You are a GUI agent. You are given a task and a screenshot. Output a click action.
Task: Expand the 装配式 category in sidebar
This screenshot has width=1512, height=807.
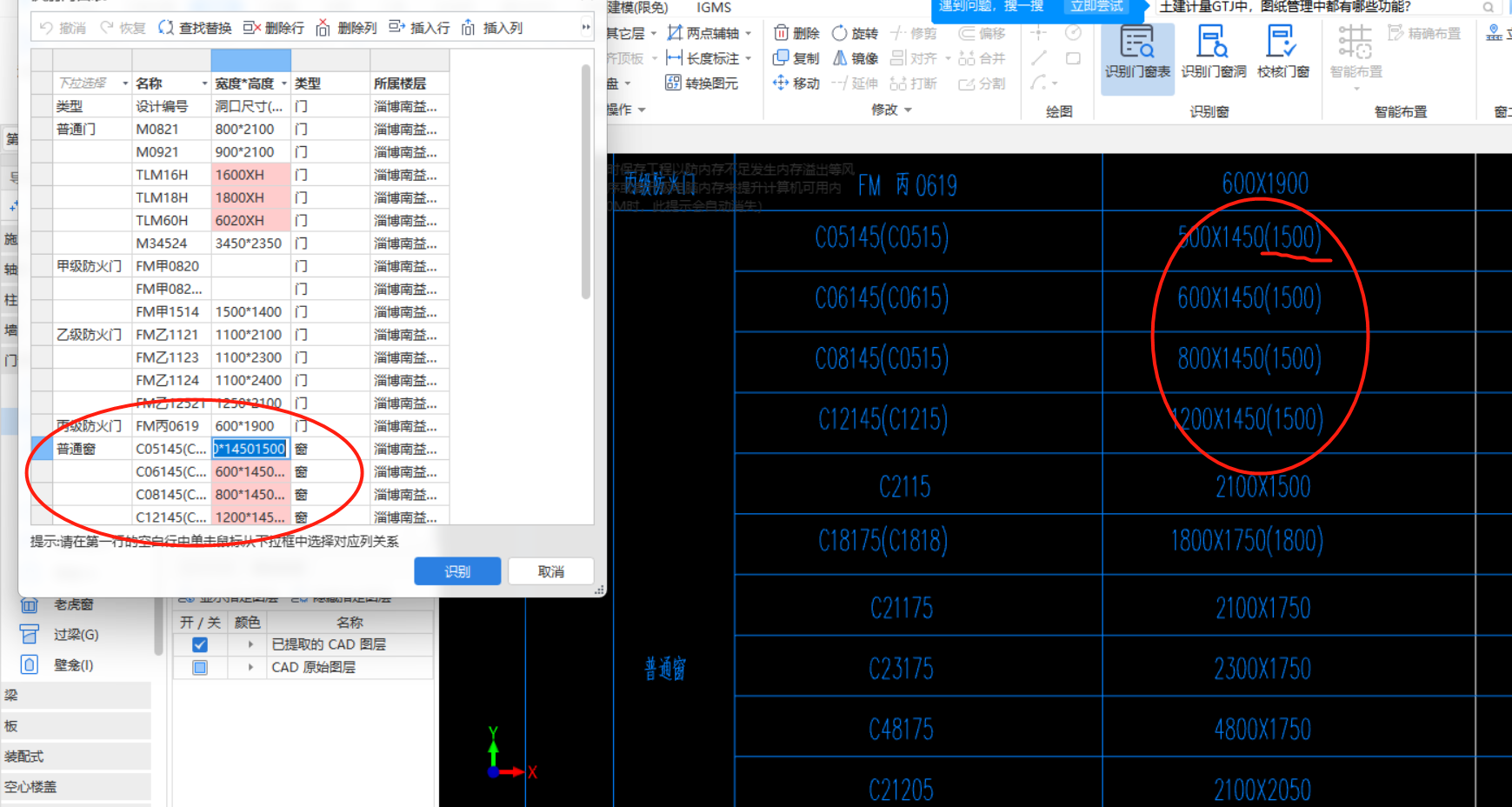[77, 756]
